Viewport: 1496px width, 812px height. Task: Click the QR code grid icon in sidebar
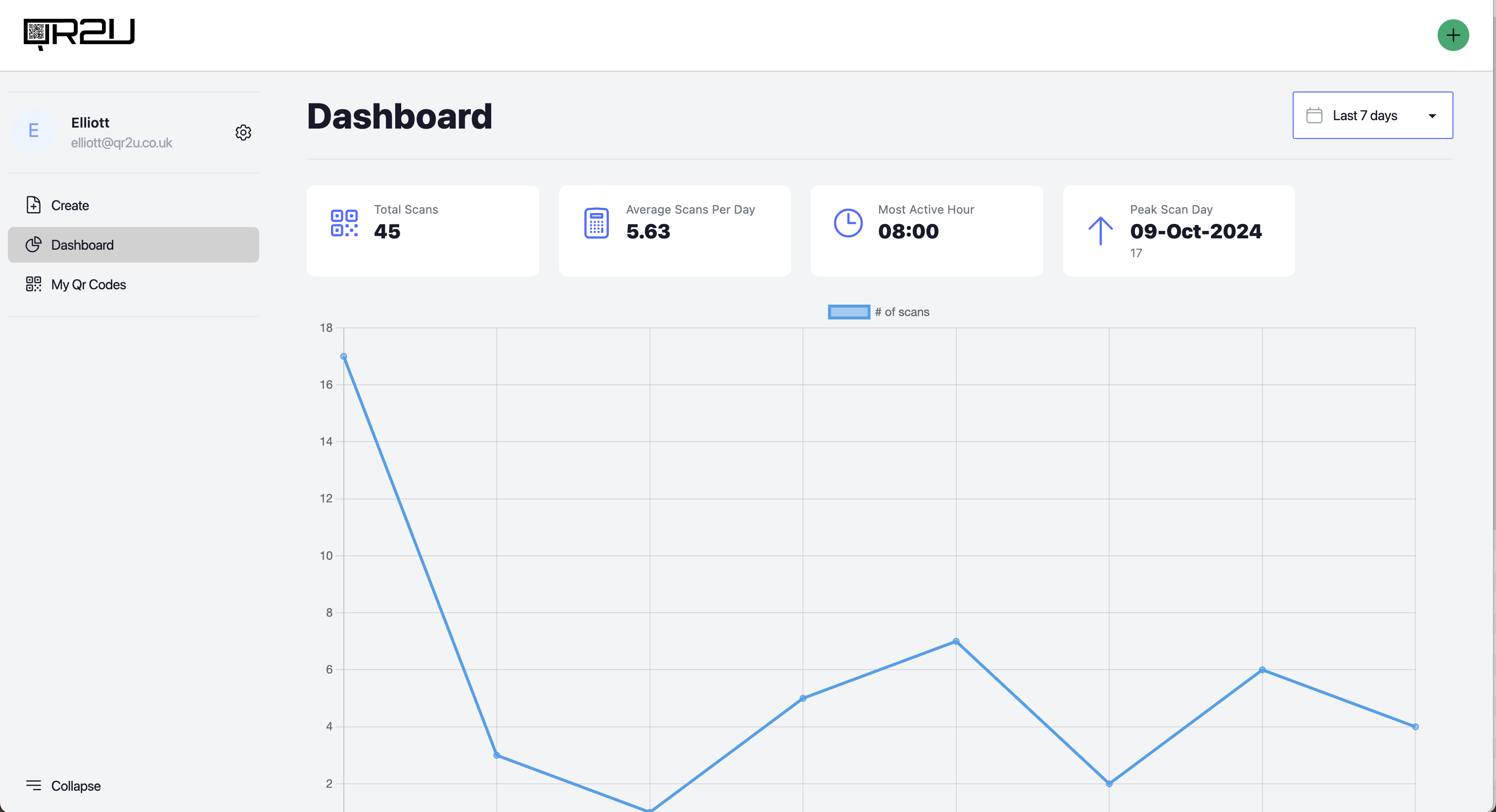[x=33, y=283]
